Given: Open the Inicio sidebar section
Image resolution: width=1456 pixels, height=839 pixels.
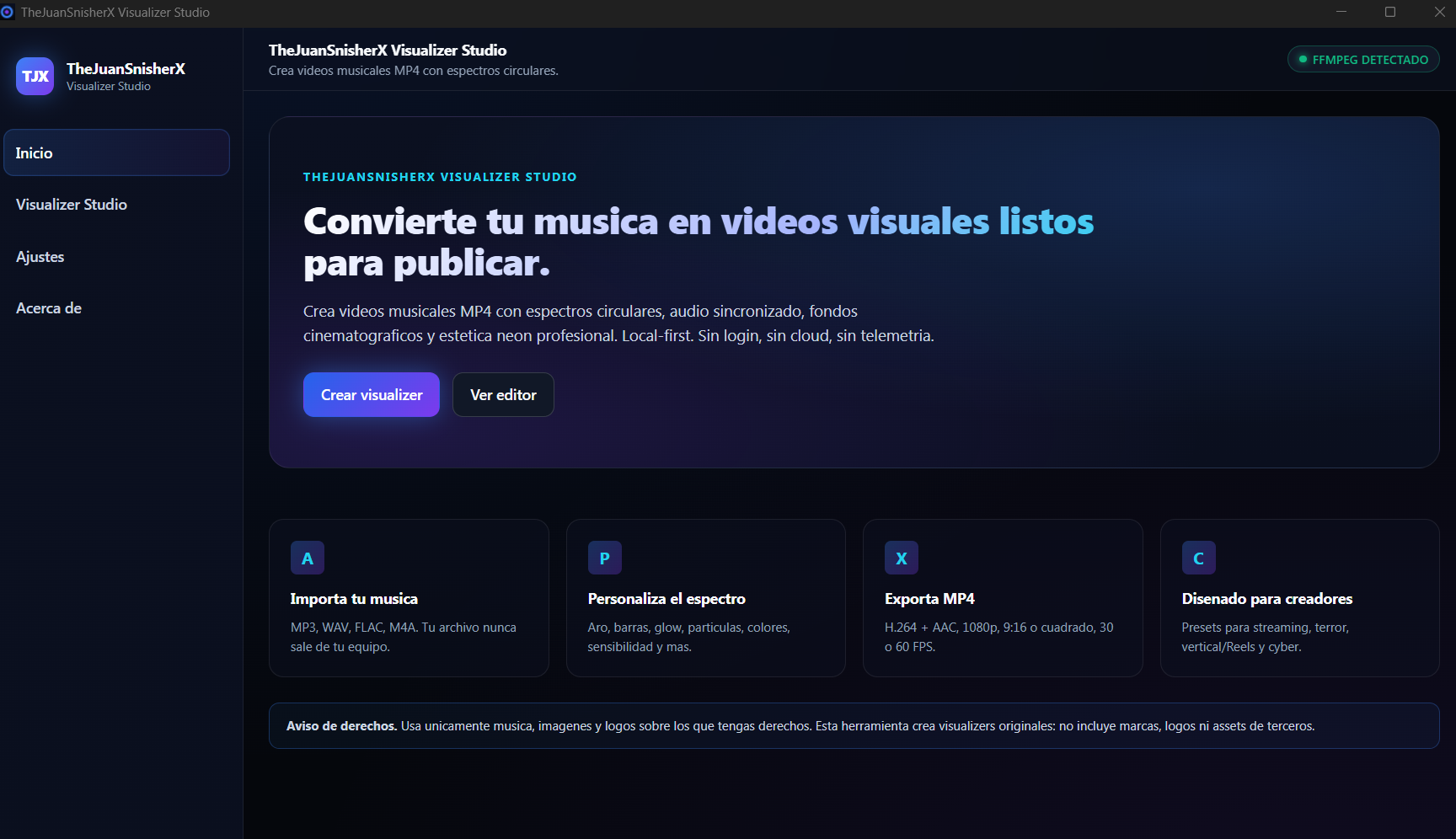Looking at the screenshot, I should coord(116,152).
